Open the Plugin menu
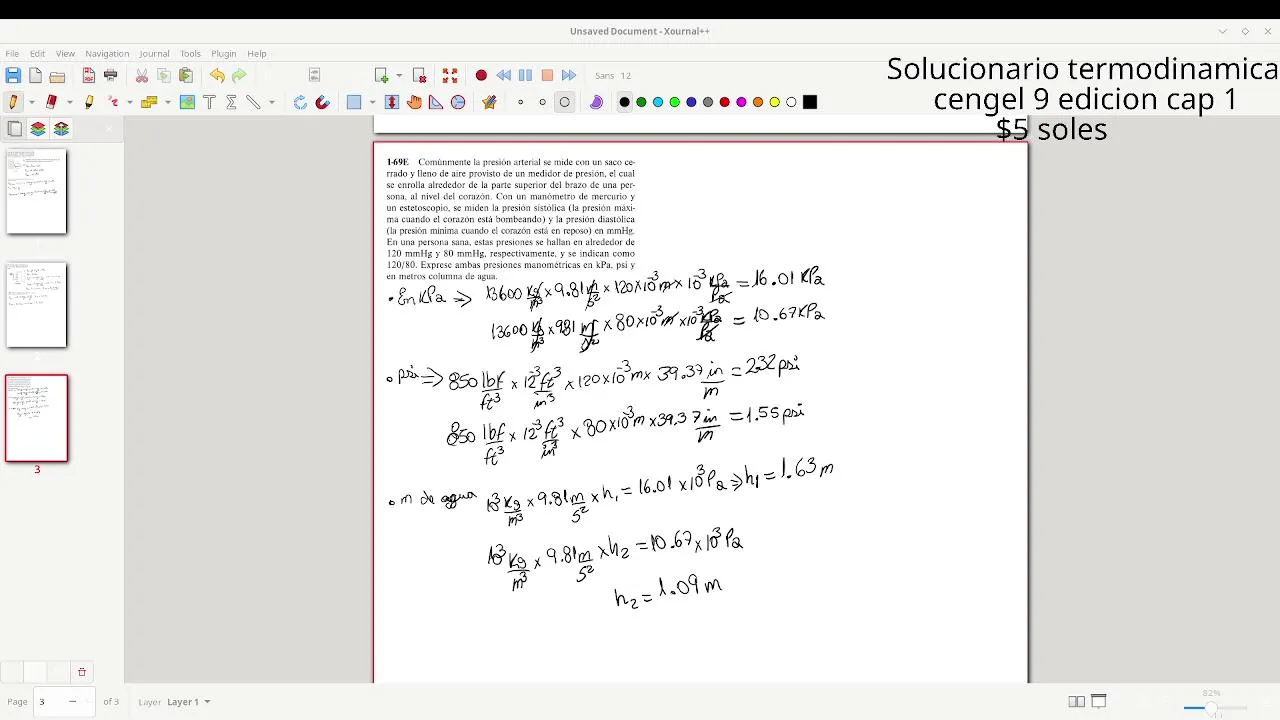This screenshot has width=1280, height=720. pyautogui.click(x=224, y=53)
